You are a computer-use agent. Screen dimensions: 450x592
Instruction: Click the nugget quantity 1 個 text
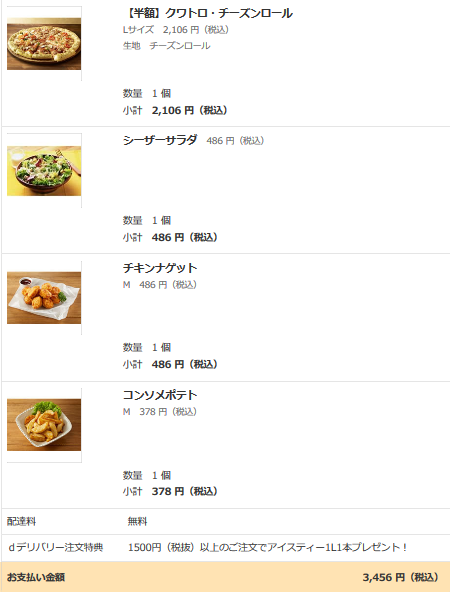point(161,347)
